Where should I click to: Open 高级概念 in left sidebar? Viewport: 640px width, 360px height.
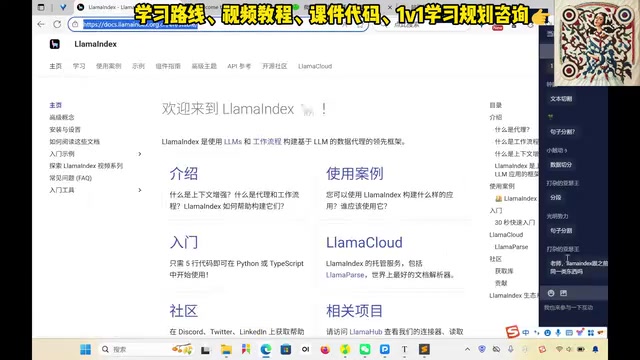[62, 117]
